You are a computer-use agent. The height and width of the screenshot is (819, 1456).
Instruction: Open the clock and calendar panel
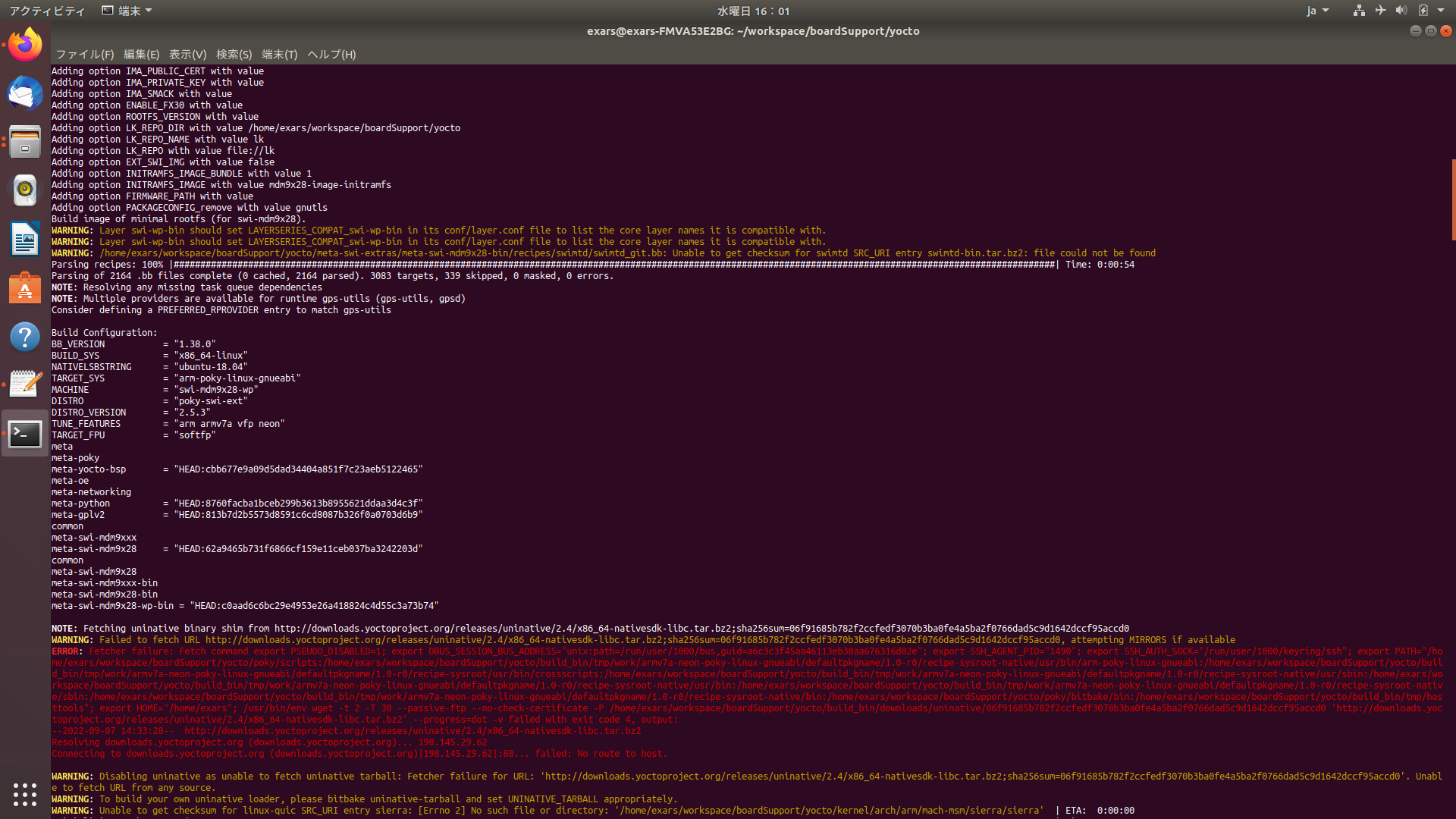[753, 11]
